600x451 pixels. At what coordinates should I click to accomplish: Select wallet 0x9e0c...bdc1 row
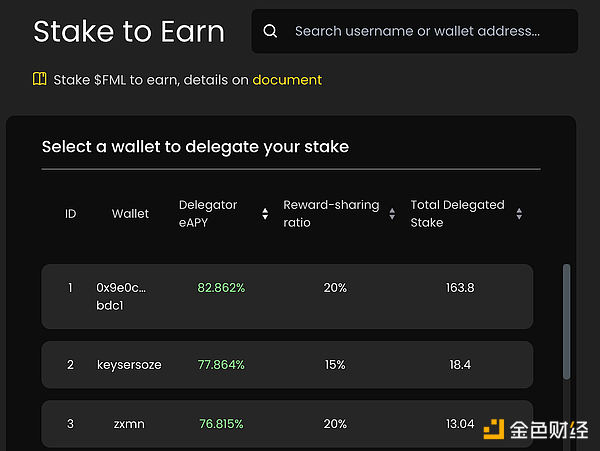pyautogui.click(x=287, y=296)
